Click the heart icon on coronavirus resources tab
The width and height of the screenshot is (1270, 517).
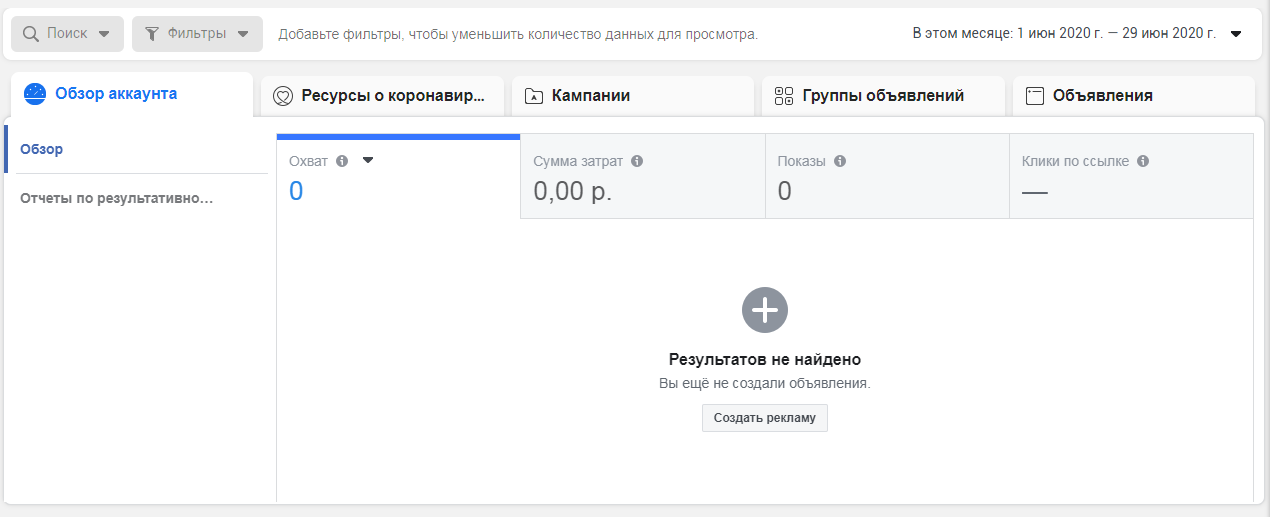click(x=283, y=97)
